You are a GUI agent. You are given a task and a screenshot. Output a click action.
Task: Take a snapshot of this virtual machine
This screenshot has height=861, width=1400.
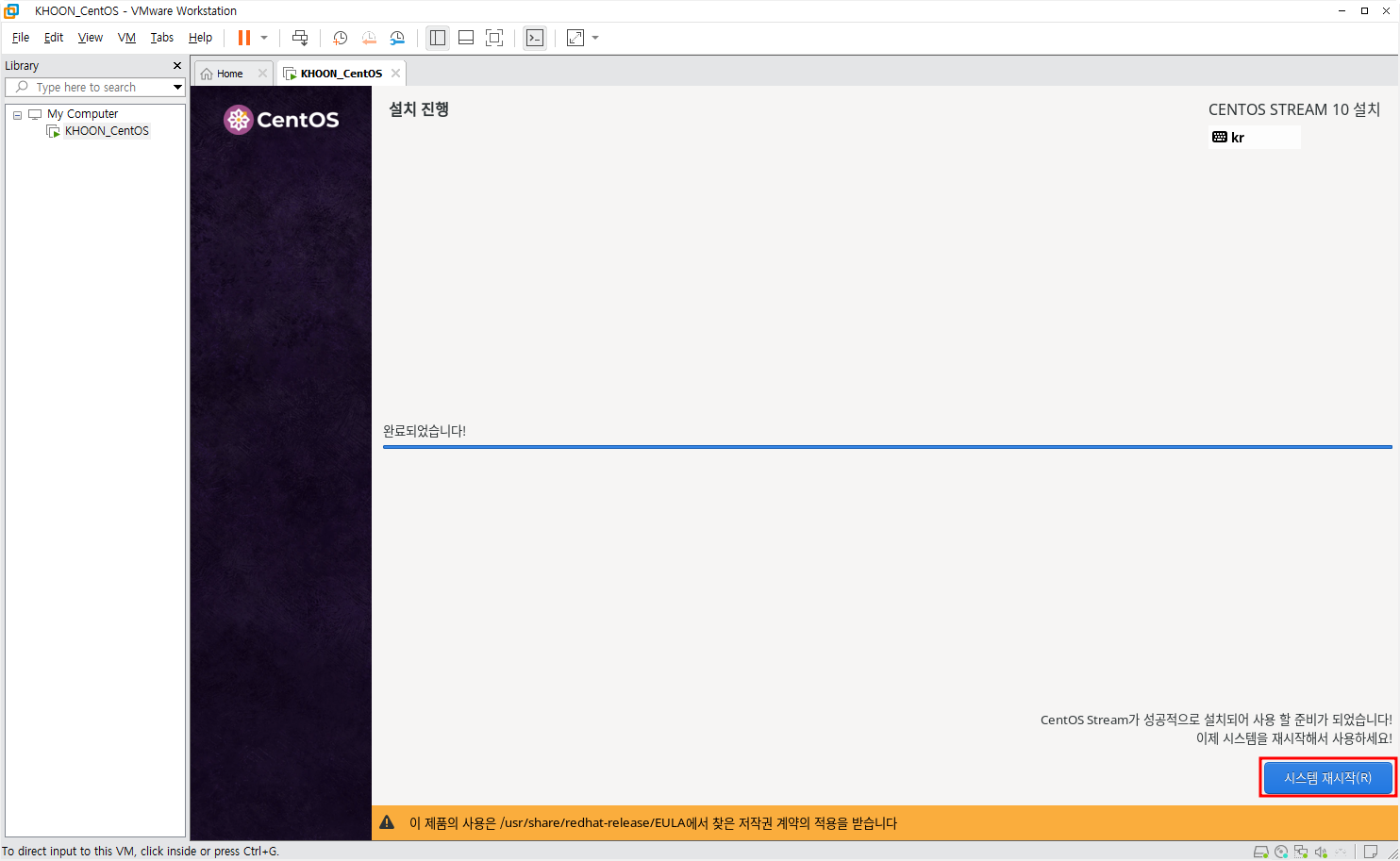341,38
